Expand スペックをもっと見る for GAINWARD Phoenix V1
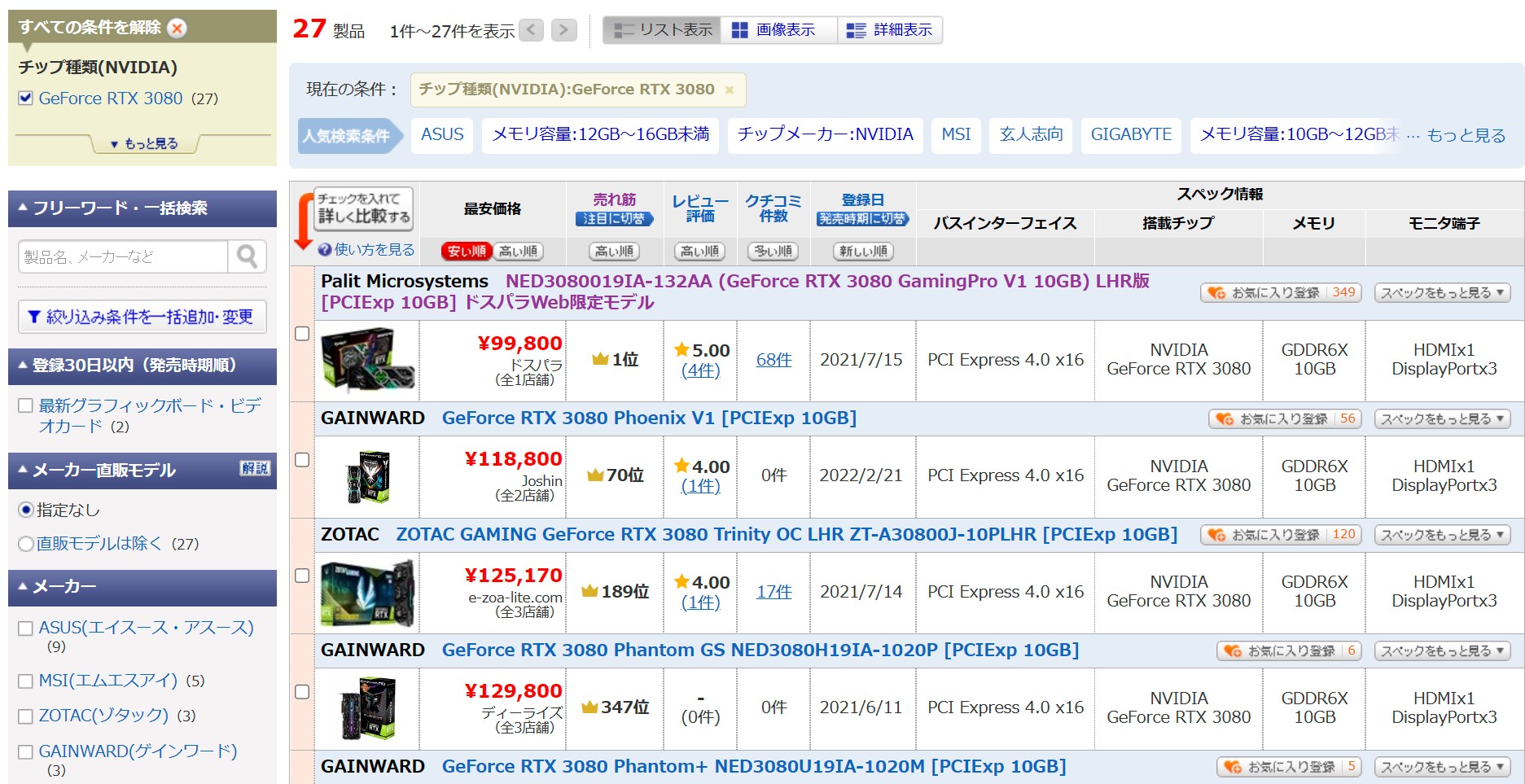Screen dimensions: 1525x784 tap(1442, 419)
